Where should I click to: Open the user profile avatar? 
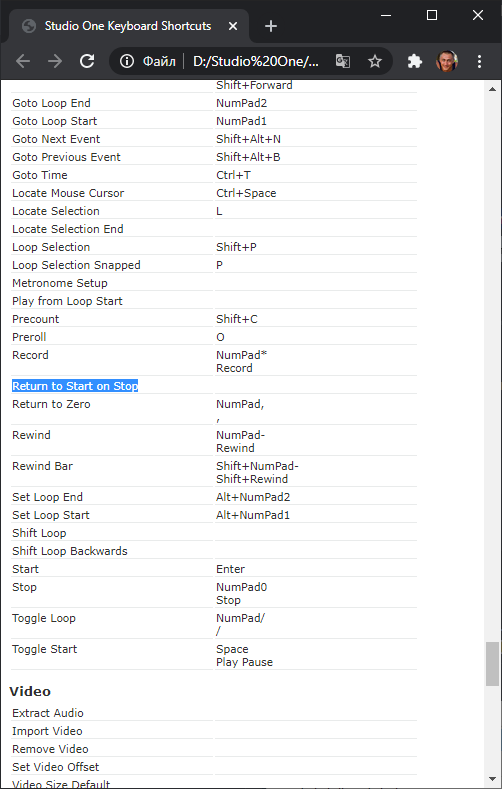coord(447,61)
